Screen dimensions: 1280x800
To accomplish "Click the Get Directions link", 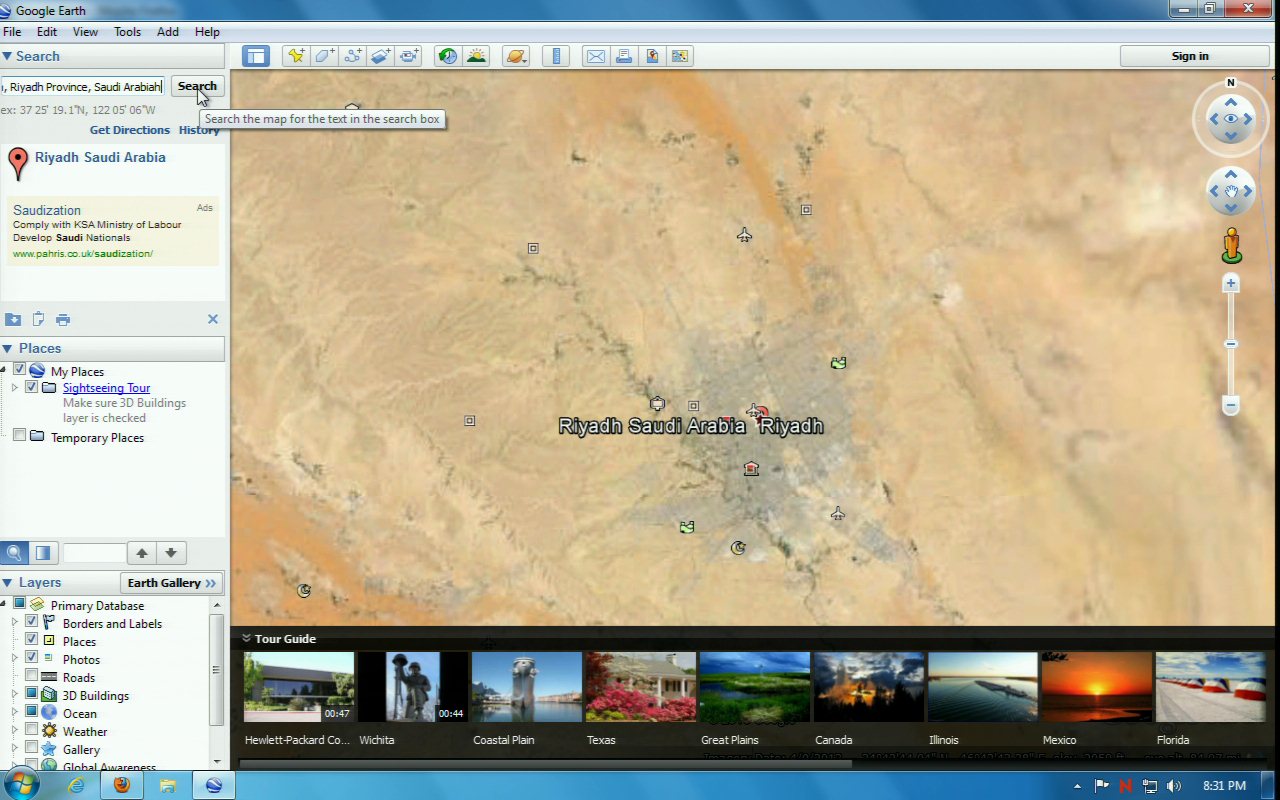I will point(130,130).
